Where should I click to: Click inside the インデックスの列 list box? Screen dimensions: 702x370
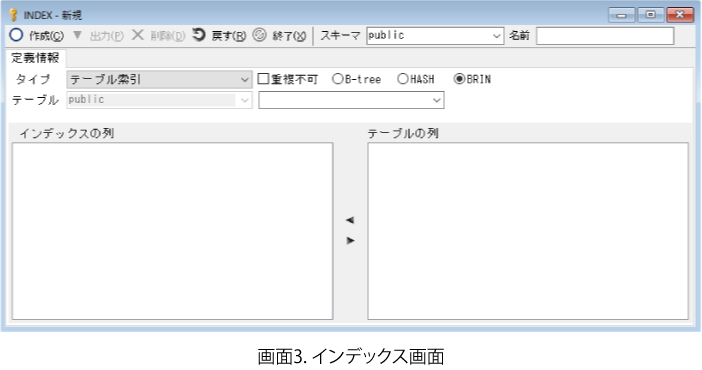coord(172,231)
